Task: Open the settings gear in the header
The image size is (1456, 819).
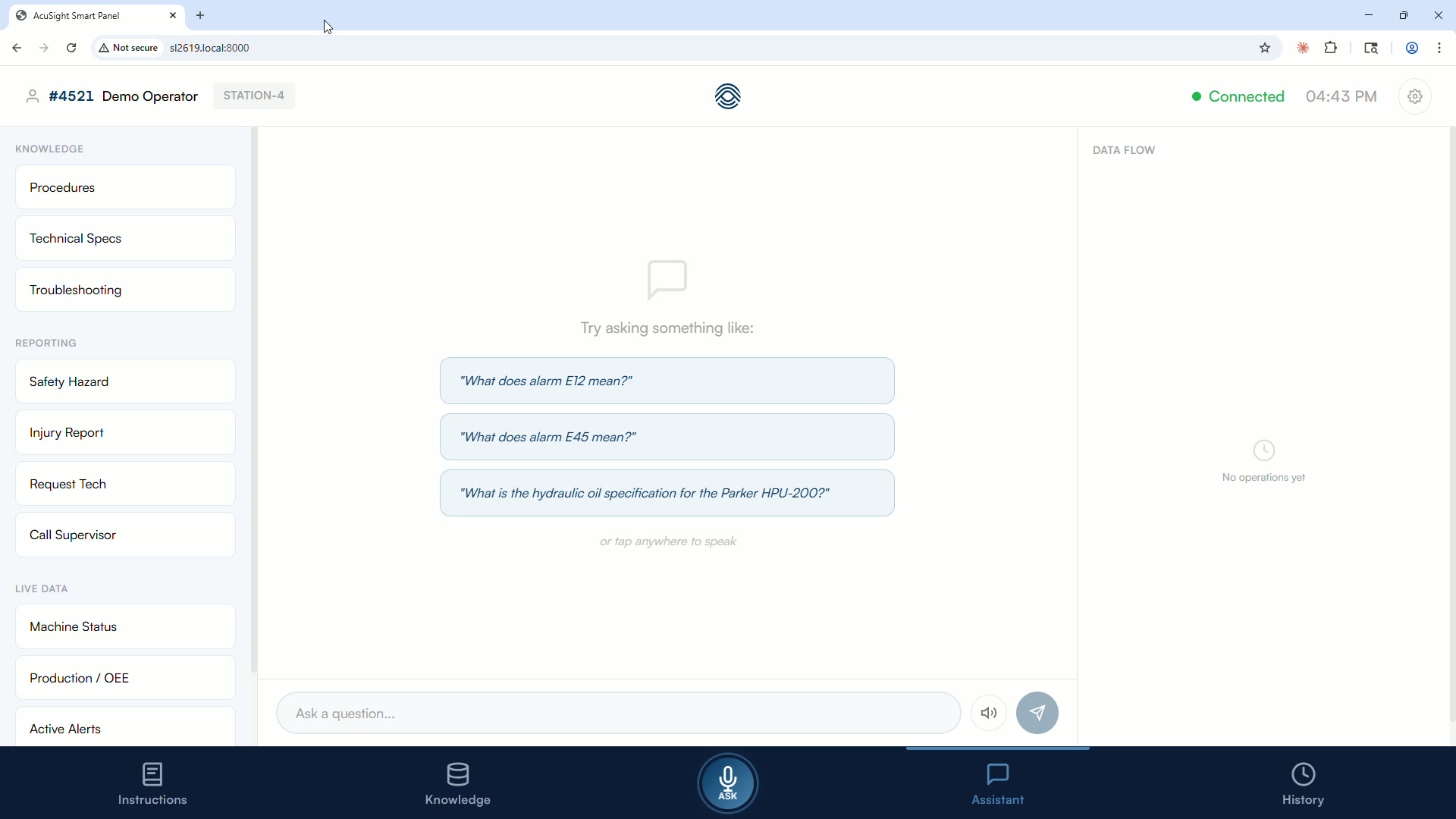Action: point(1415,96)
